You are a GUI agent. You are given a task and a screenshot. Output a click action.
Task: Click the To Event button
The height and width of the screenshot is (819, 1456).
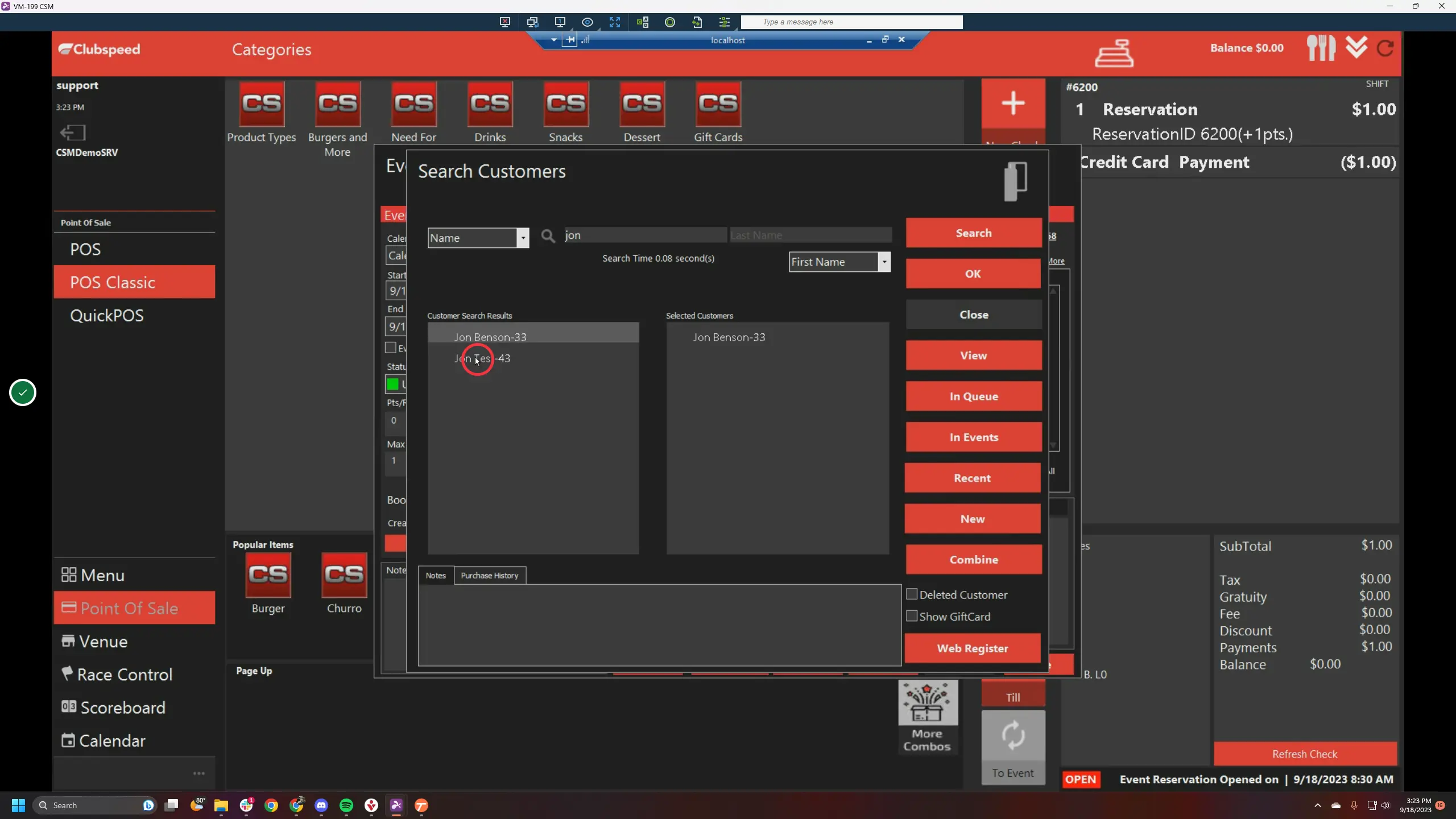pos(1013,747)
